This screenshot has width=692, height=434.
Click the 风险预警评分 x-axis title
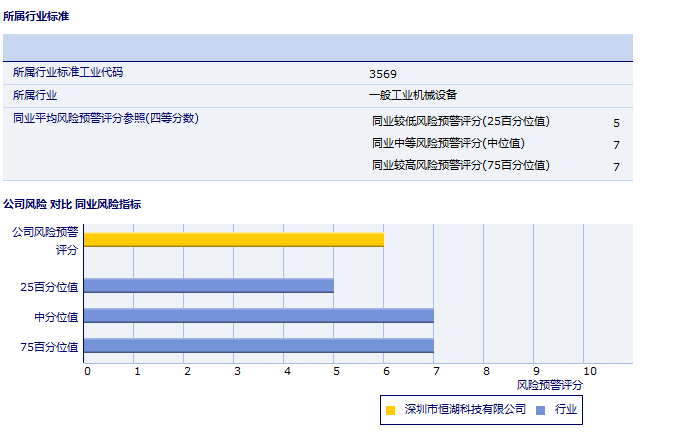(x=549, y=384)
